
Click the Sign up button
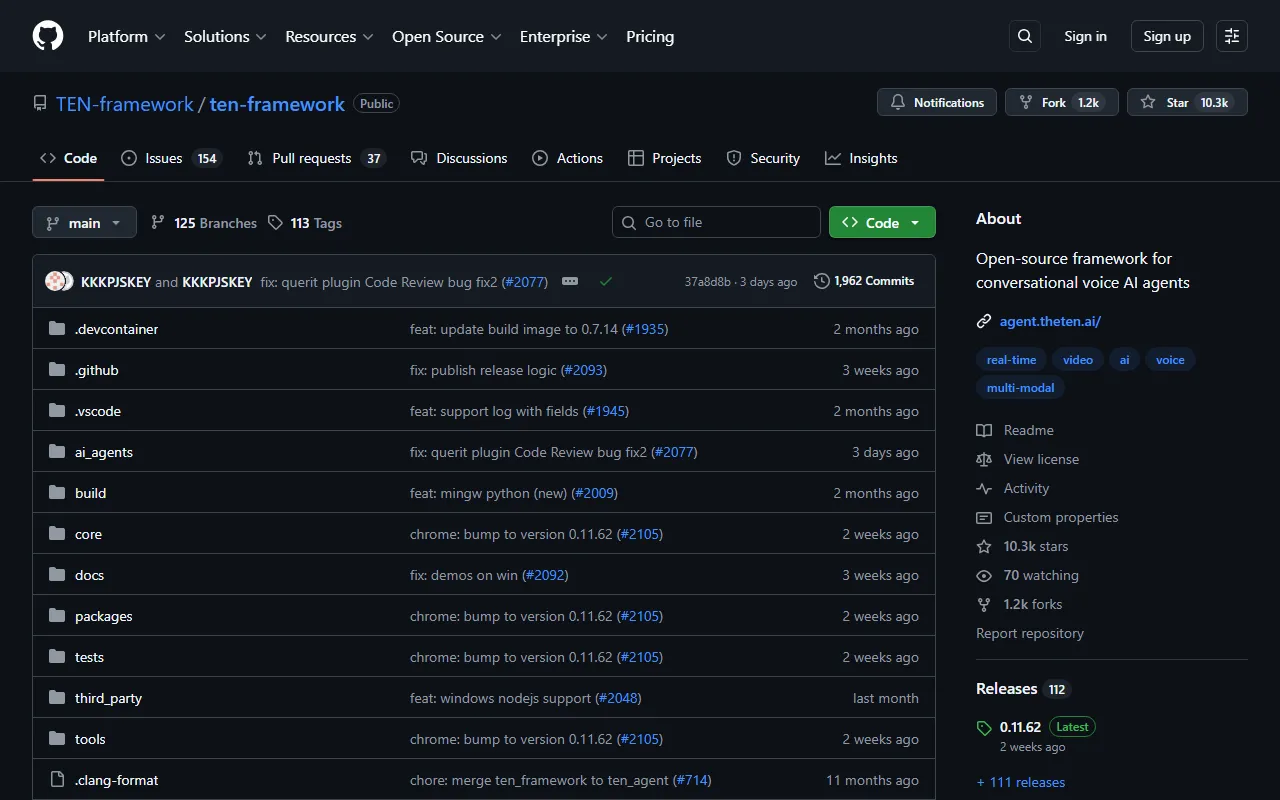(1167, 36)
